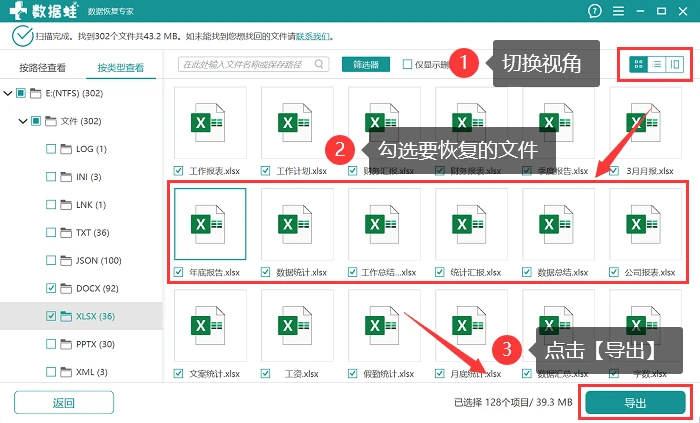Viewport: 700px width, 423px height.
Task: Select the 文案统计.xlsx file icon
Action: coord(210,325)
